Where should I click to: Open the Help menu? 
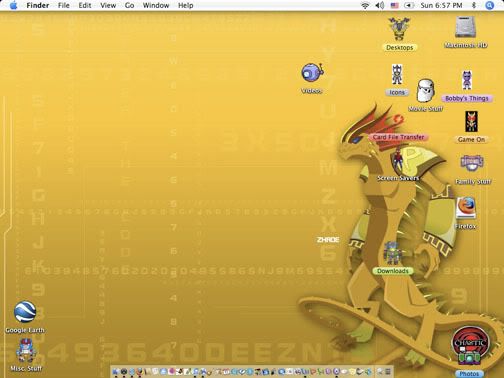pos(186,5)
